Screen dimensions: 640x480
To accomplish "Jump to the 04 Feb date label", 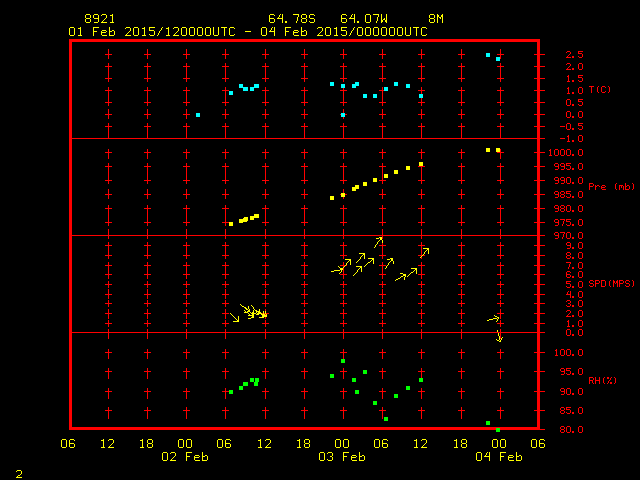I will (498, 457).
